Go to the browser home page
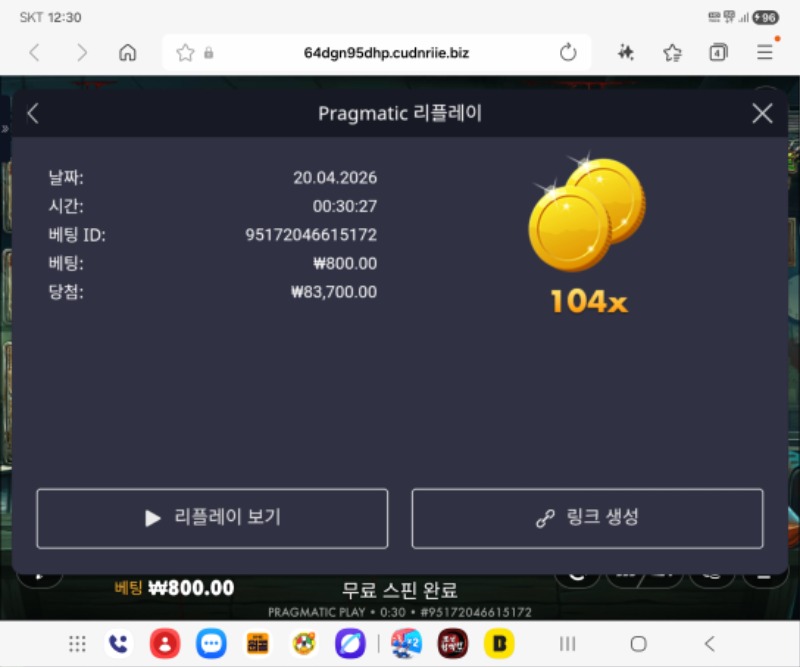This screenshot has width=800, height=667. (127, 53)
